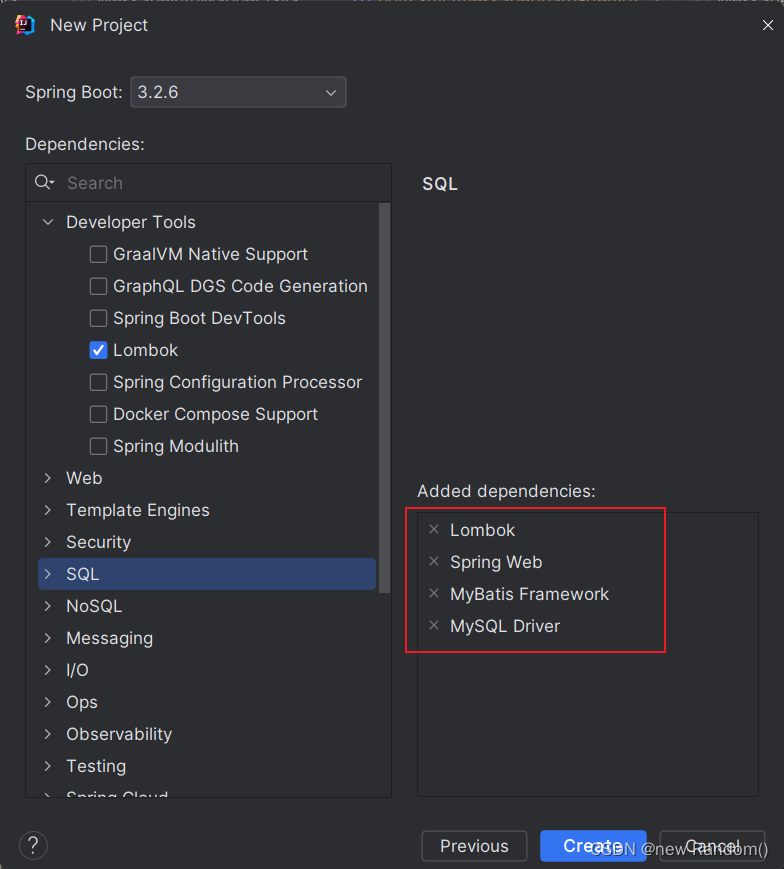Open the Spring Boot version dropdown

point(330,92)
